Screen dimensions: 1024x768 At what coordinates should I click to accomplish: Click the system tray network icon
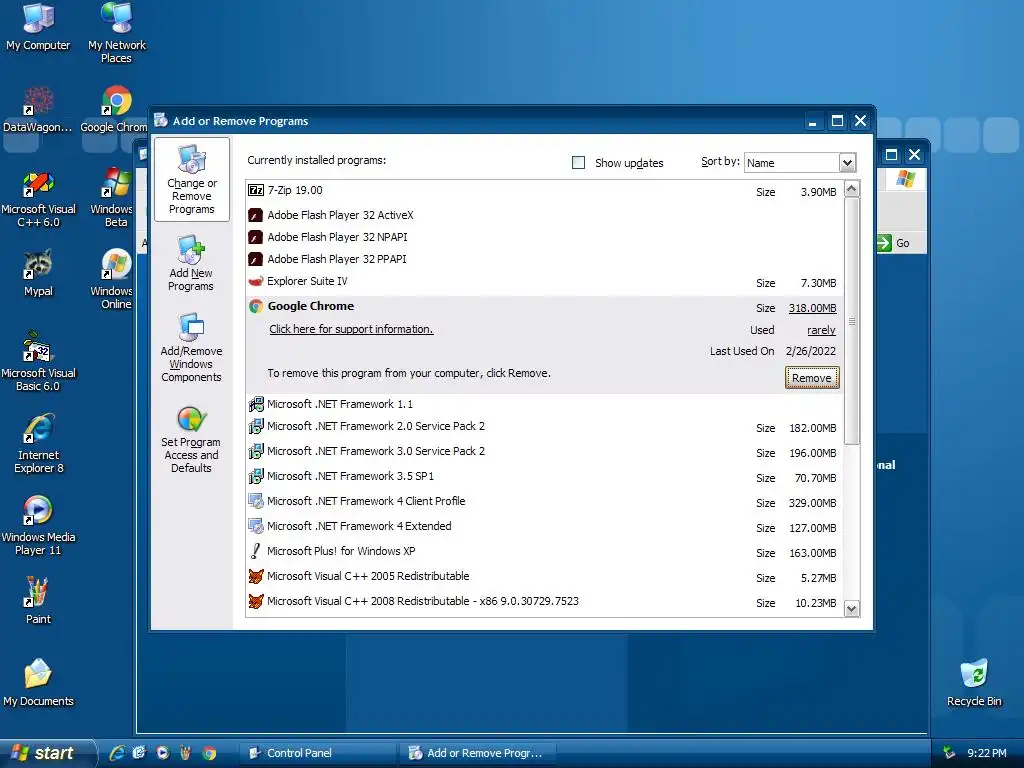click(949, 753)
